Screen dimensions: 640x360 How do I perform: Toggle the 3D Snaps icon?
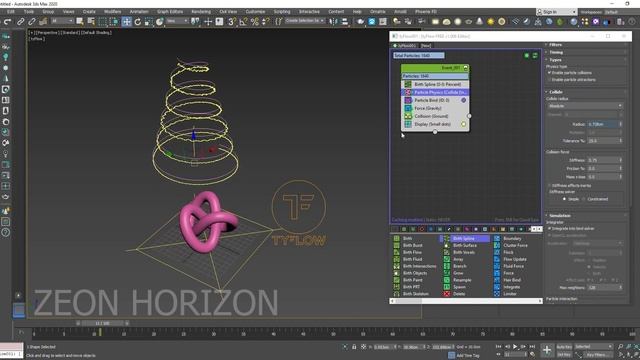(x=231, y=22)
